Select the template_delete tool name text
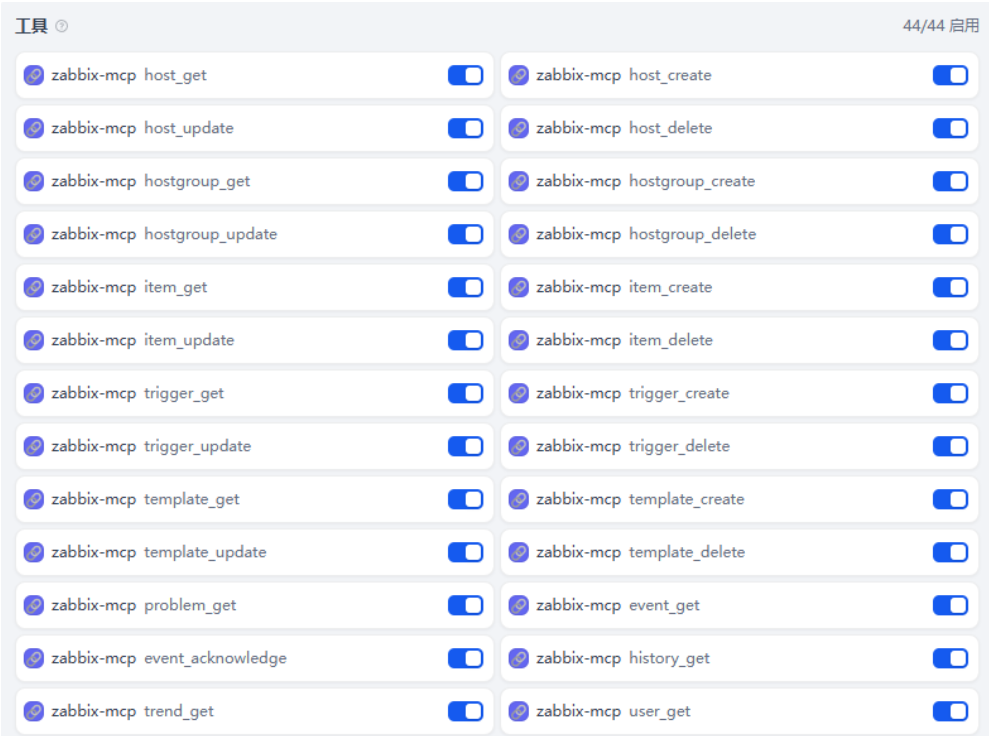Image resolution: width=989 pixels, height=736 pixels. 687,552
